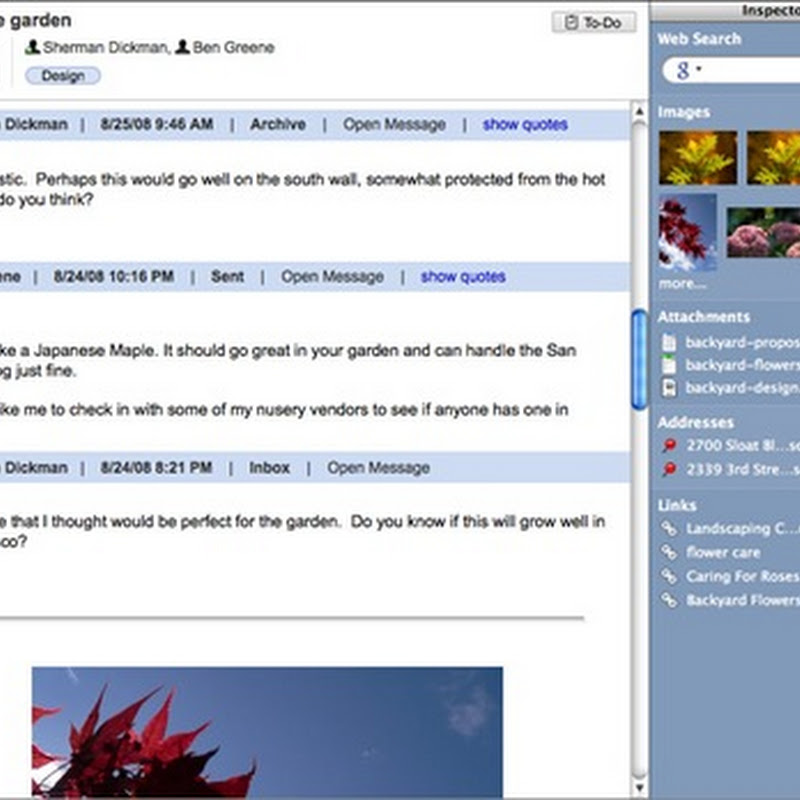Click the 8/24/08 8:21 PM date
Viewport: 800px width, 800px height.
(x=156, y=467)
